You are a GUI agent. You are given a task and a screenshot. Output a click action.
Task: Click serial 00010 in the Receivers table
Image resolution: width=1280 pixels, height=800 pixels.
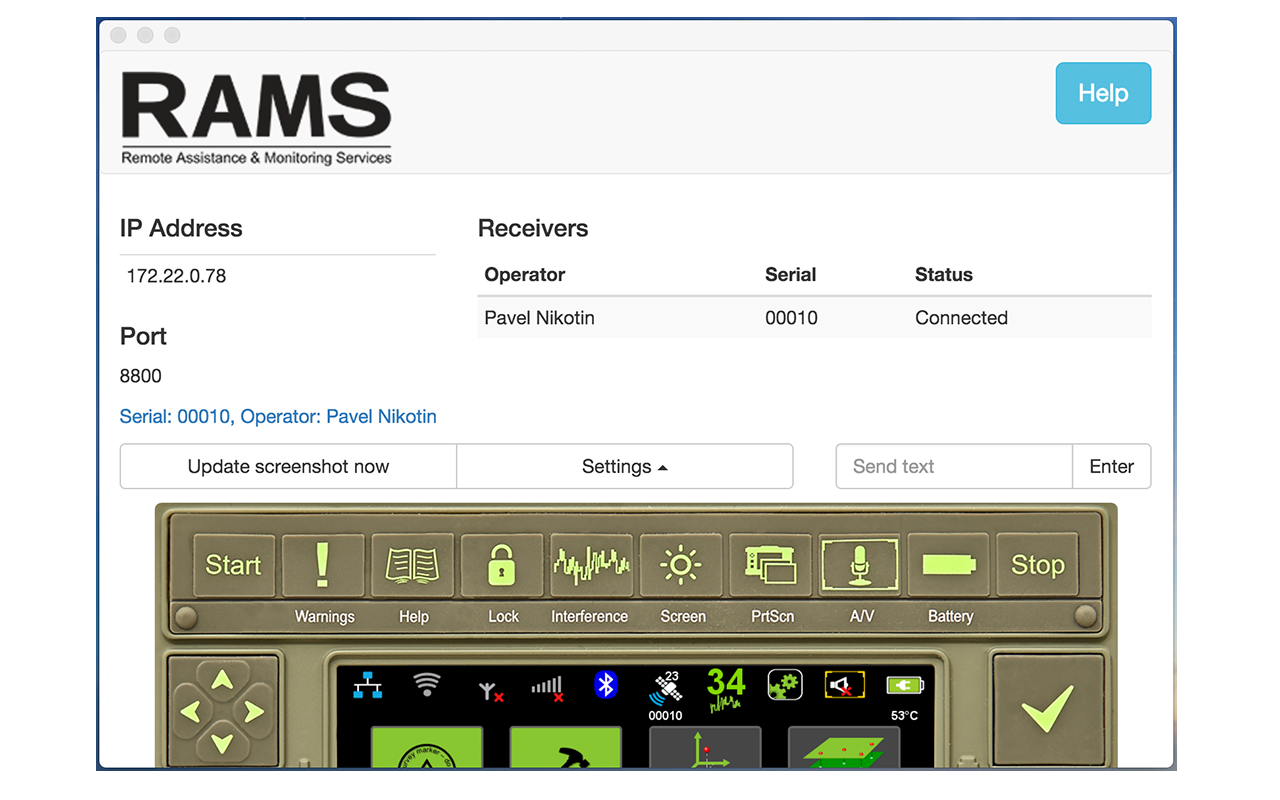[791, 318]
